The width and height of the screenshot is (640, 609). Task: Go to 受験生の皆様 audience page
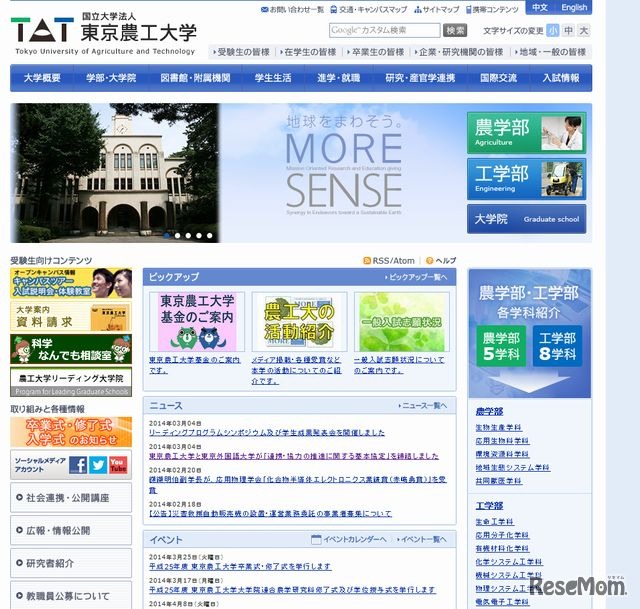coord(241,52)
